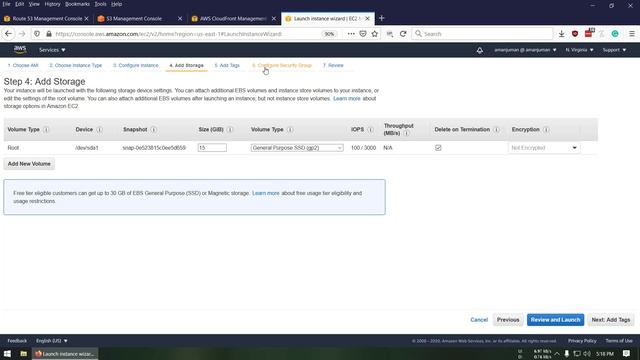640x360 pixels.
Task: Open Learn more about storage options
Action: click(347, 98)
